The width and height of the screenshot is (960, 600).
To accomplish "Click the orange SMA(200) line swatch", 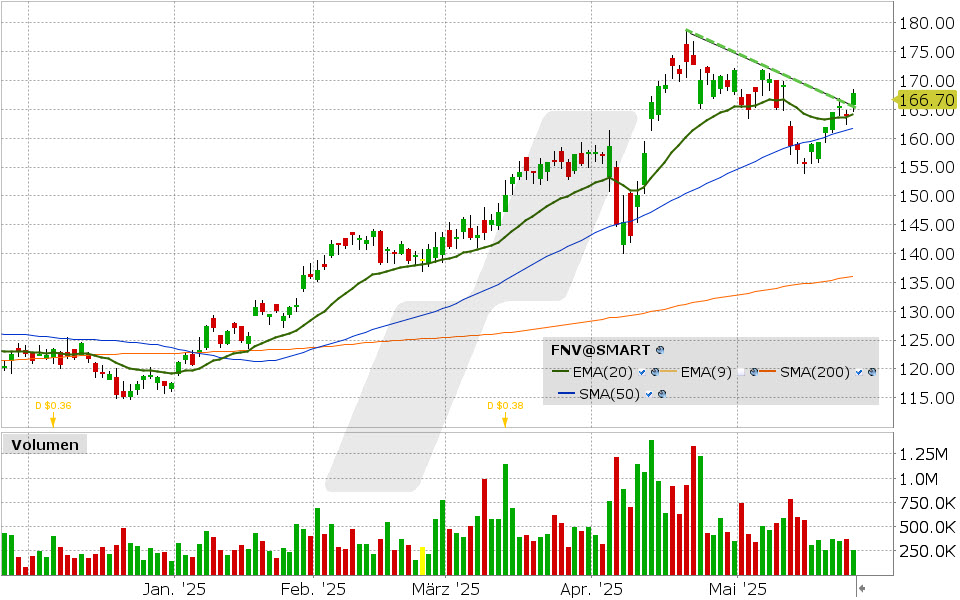I will [767, 371].
